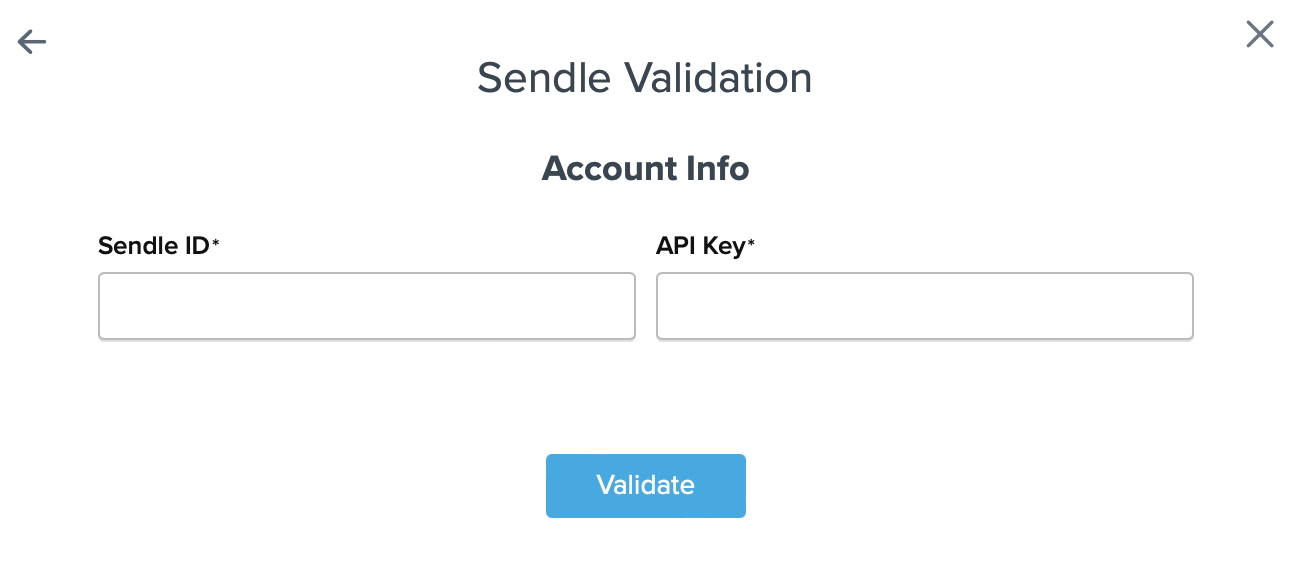The image size is (1290, 582).
Task: Submit the account info with Validate
Action: [645, 486]
